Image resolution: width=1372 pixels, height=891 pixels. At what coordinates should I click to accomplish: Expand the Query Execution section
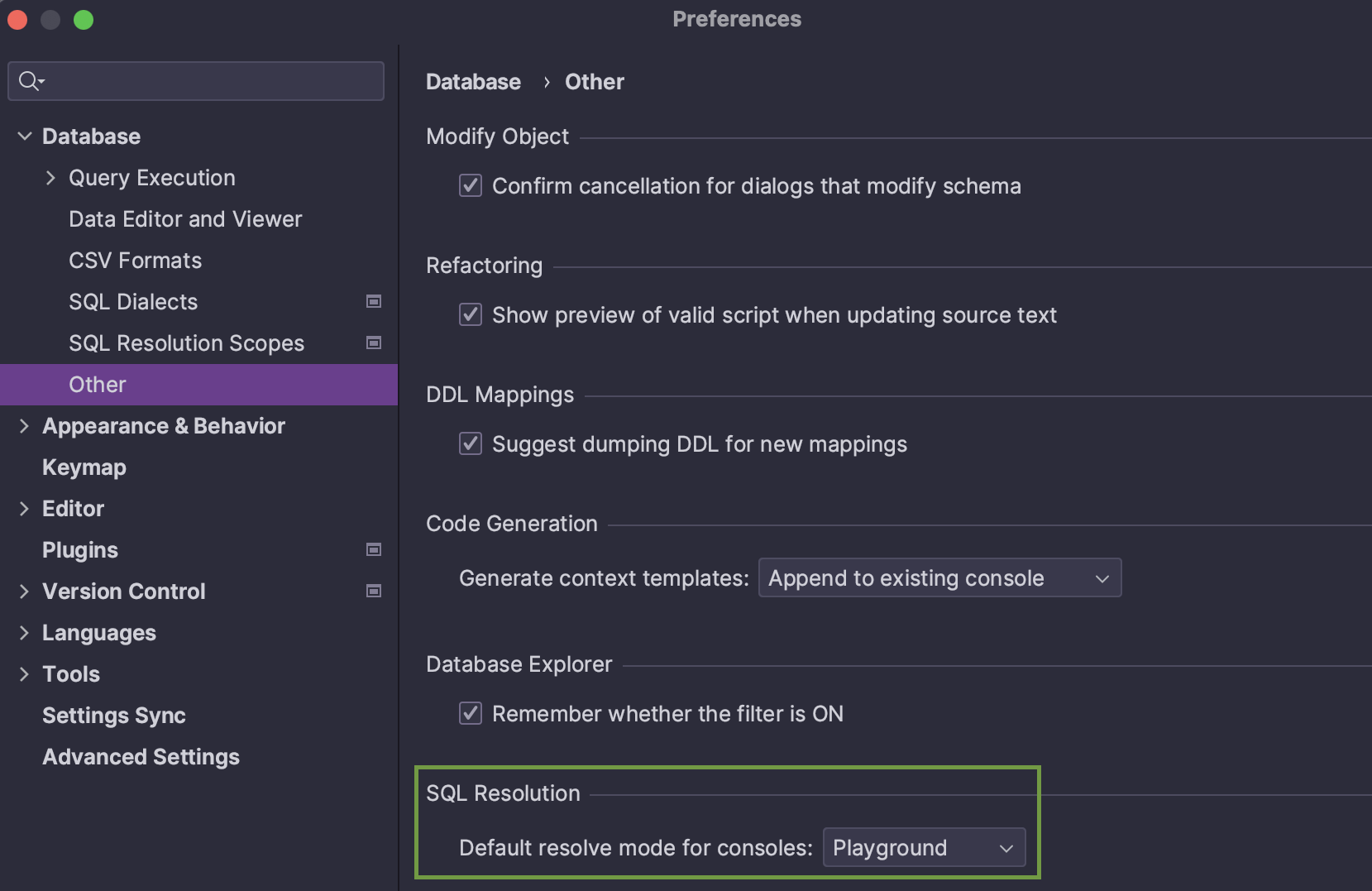[50, 177]
